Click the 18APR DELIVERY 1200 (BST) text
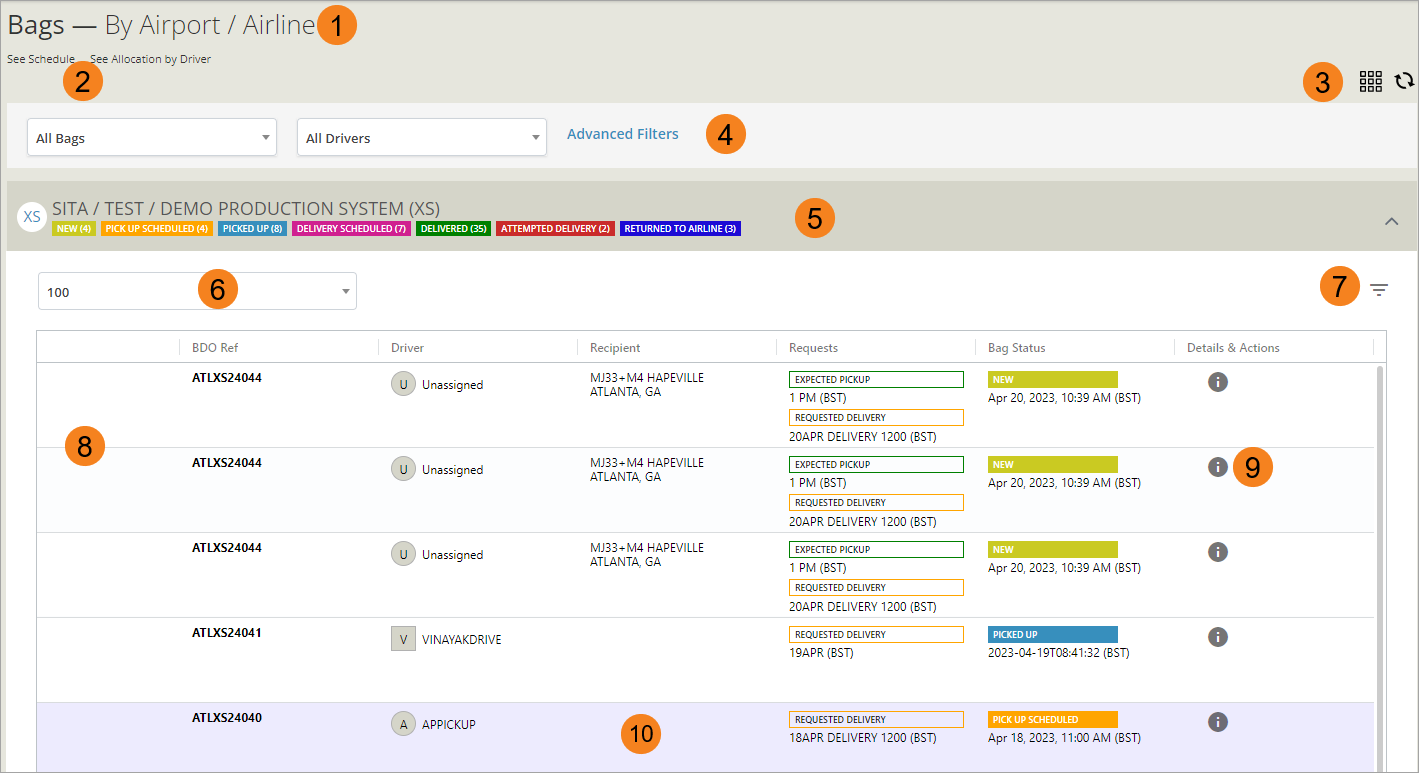The image size is (1419, 773). coord(862,738)
